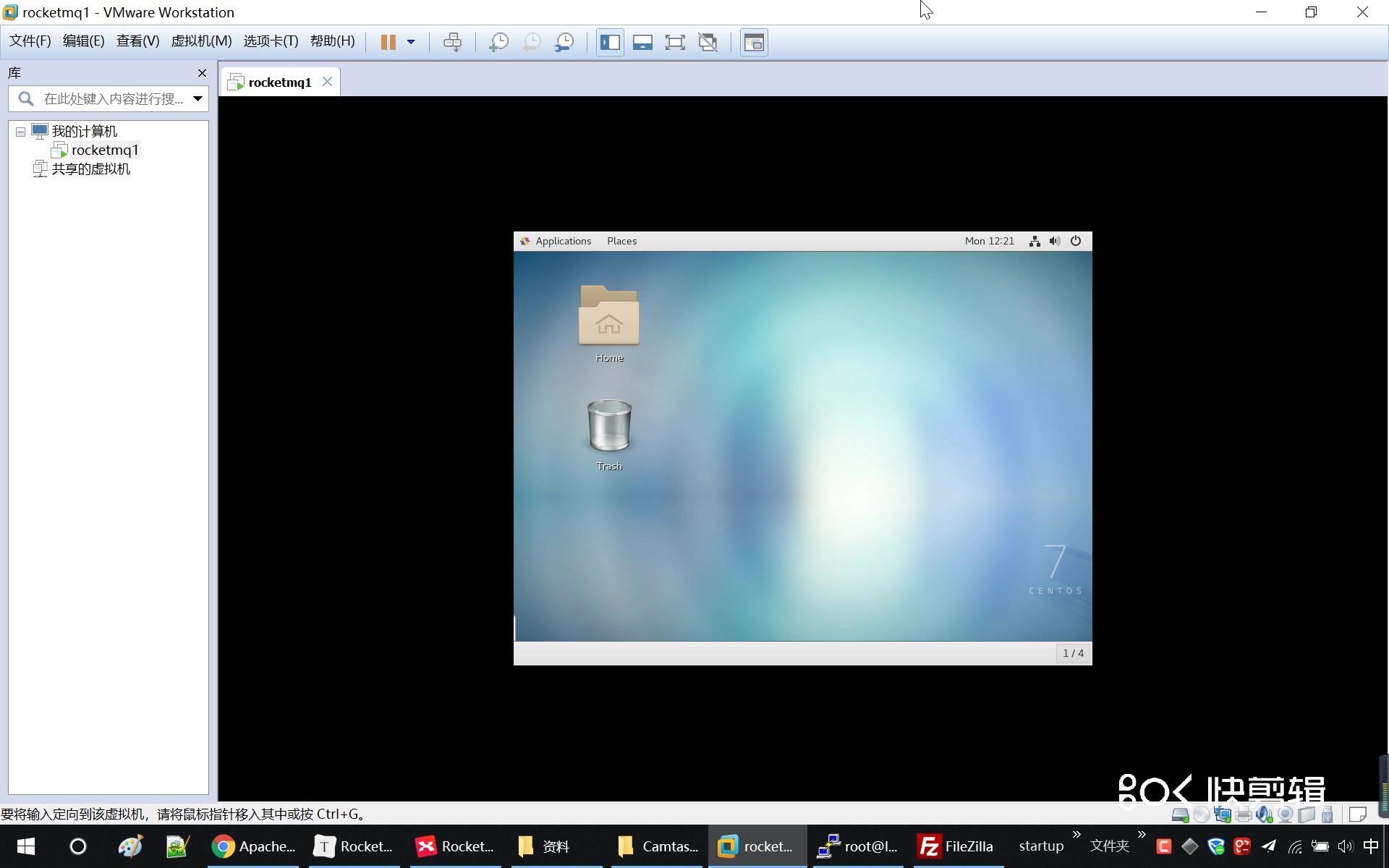Click Places in the CentOS top bar

(x=621, y=241)
